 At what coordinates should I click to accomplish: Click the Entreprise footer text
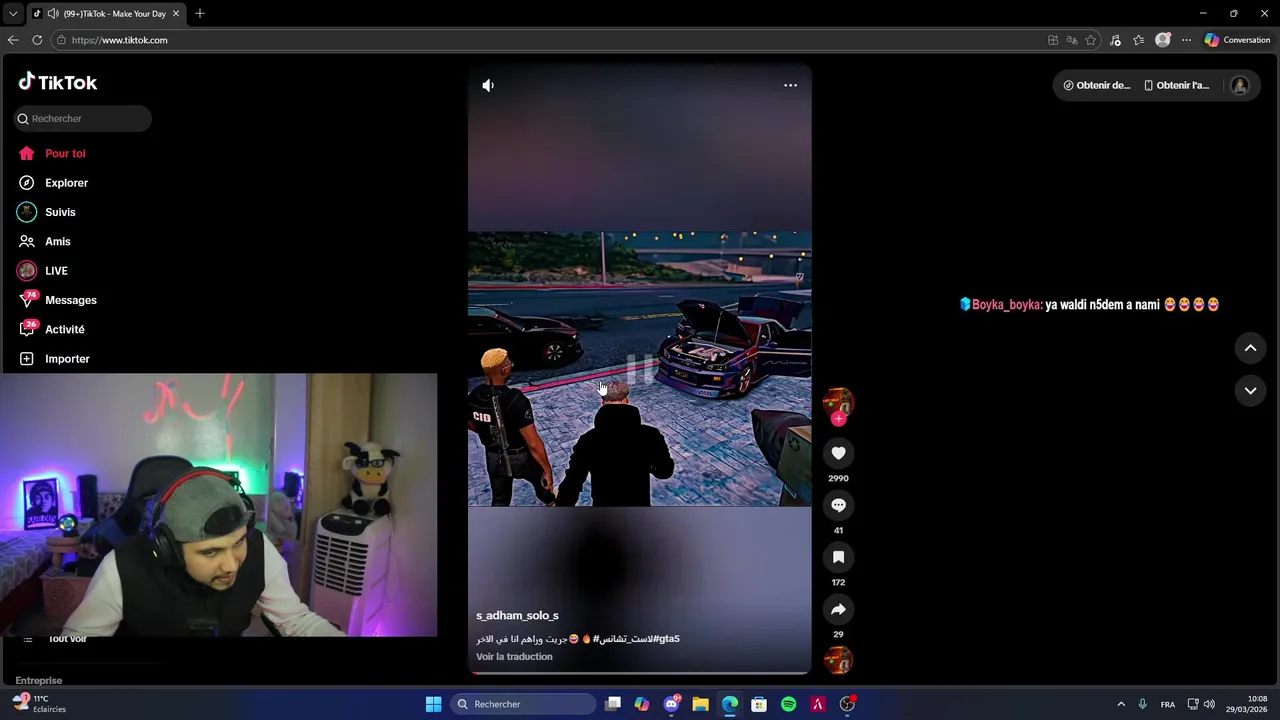pos(39,680)
